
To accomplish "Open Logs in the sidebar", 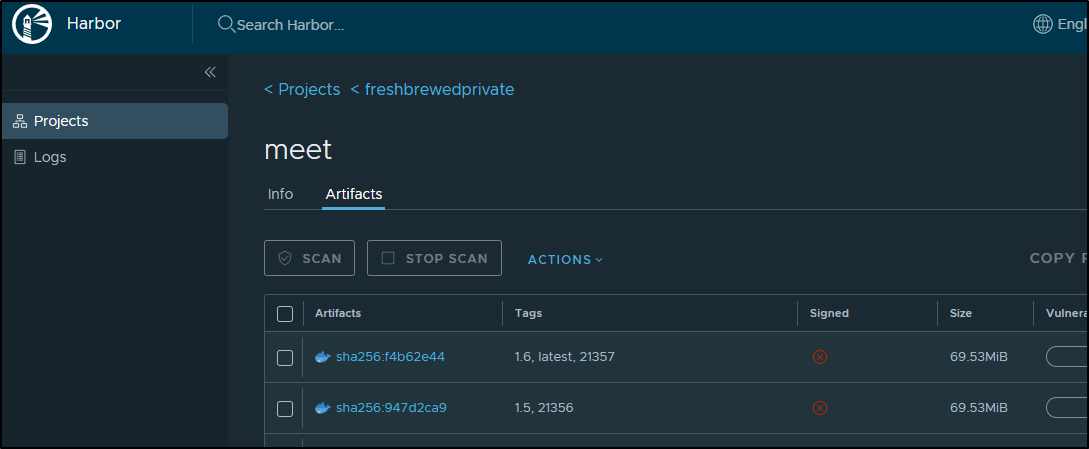I will 115,157.
